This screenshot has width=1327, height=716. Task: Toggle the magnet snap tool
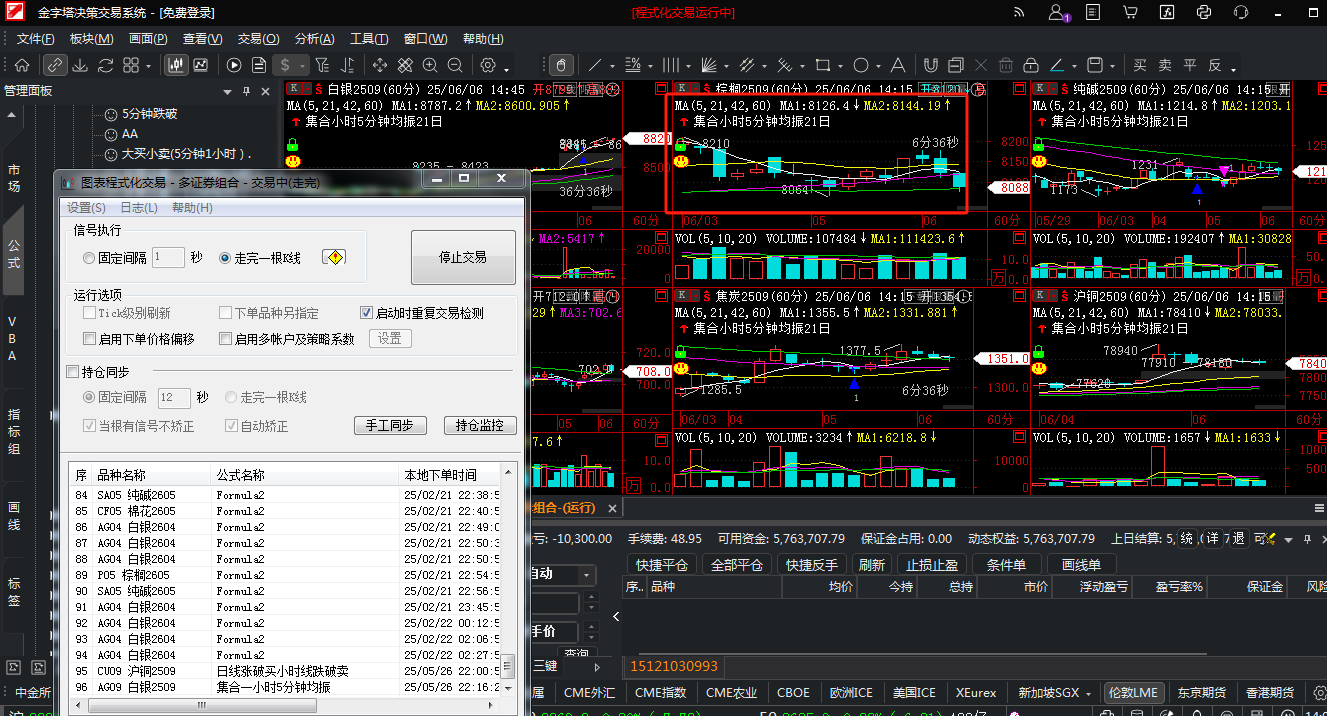tap(930, 65)
